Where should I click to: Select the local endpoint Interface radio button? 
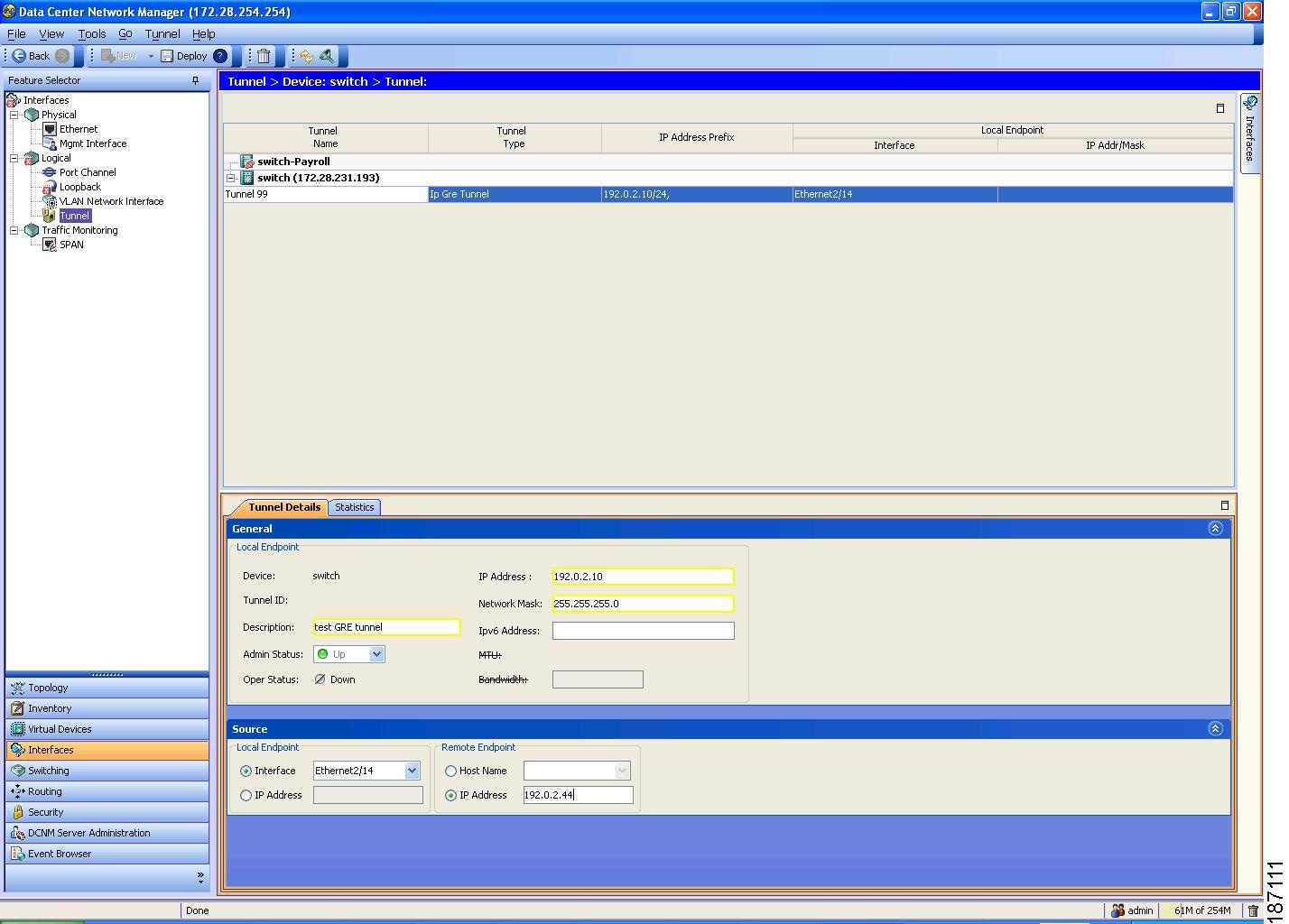(x=246, y=772)
